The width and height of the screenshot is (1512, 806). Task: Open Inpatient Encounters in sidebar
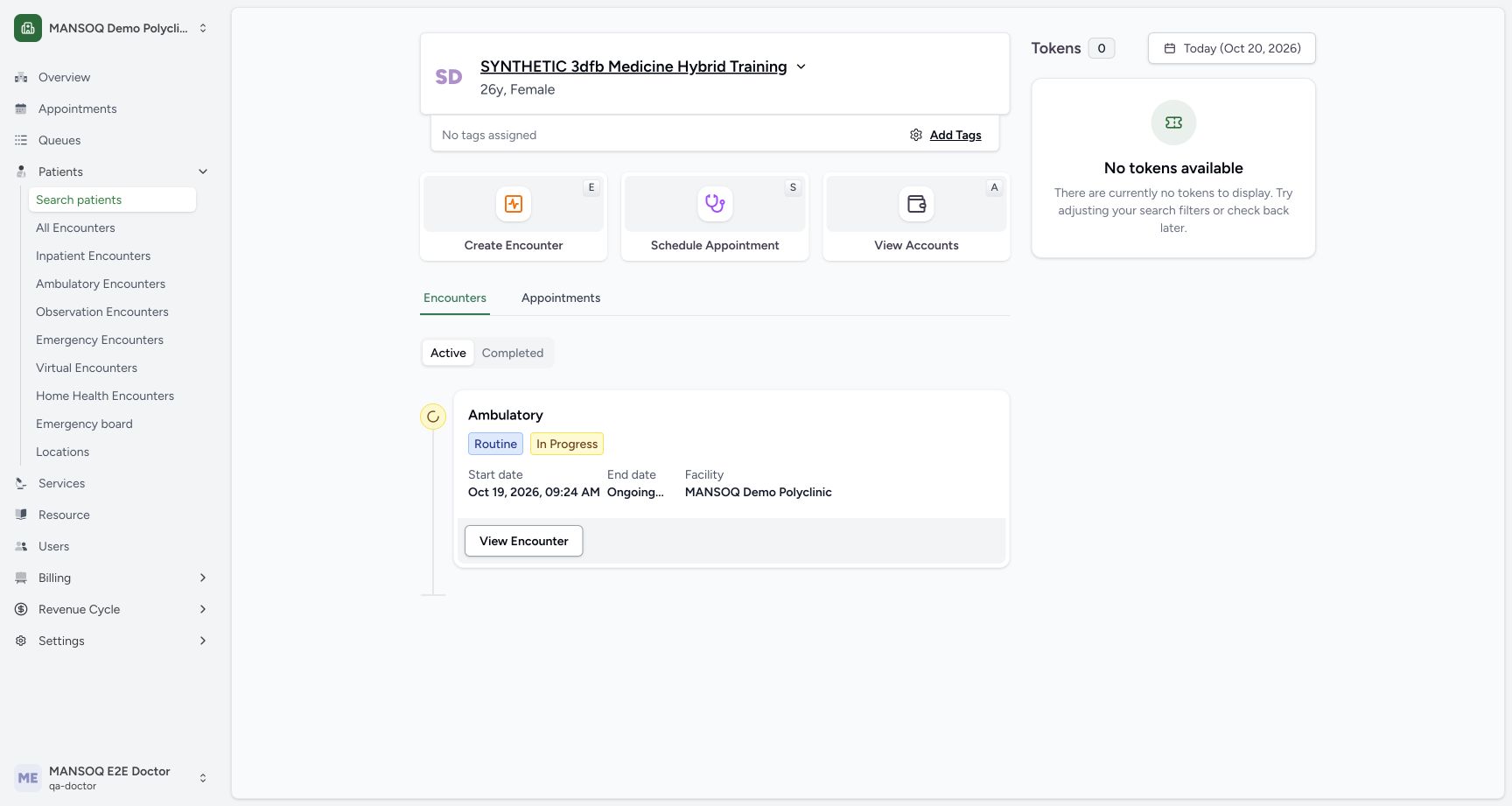tap(112, 256)
